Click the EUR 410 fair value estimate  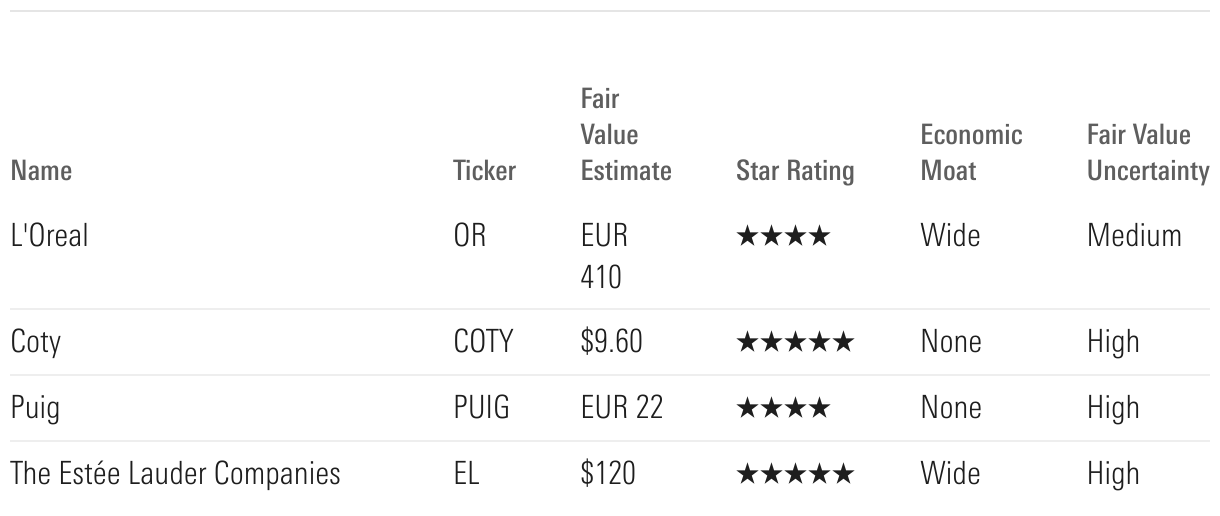604,256
